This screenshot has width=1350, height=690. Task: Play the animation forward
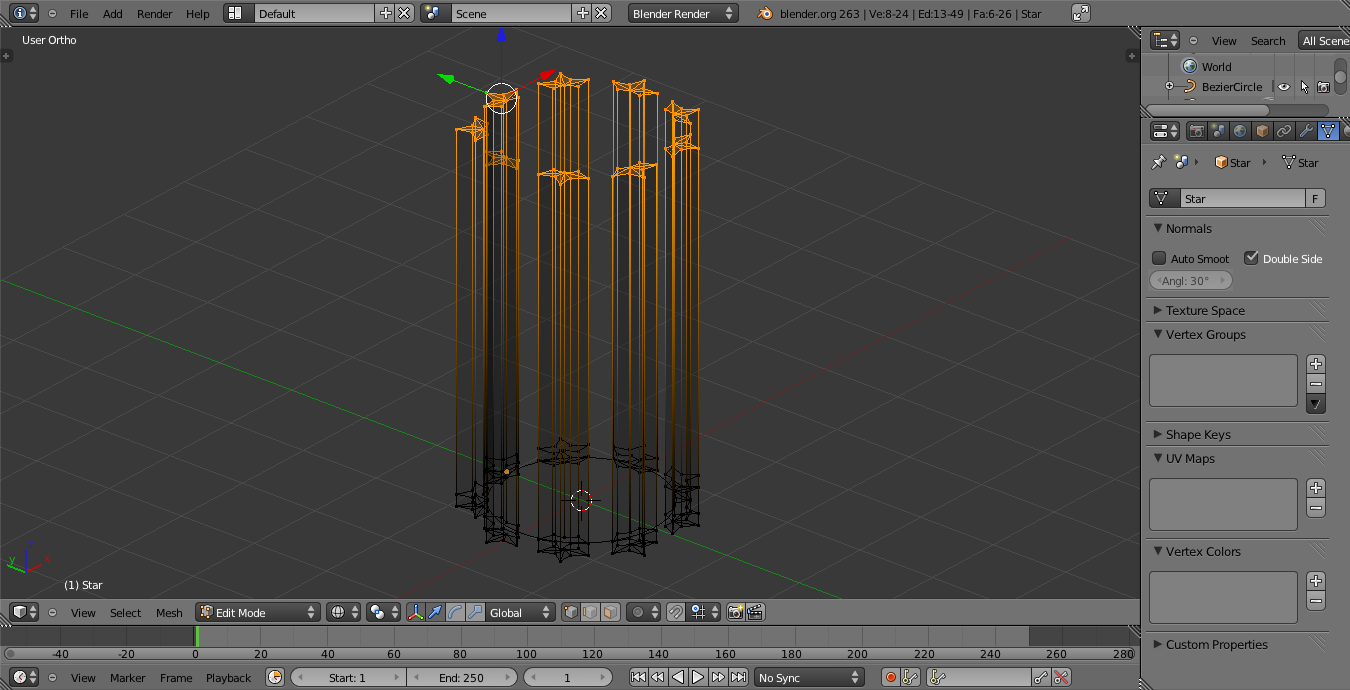point(698,677)
